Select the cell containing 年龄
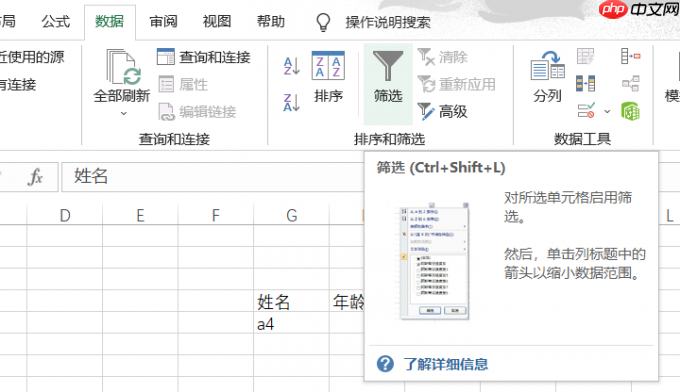 [347, 301]
